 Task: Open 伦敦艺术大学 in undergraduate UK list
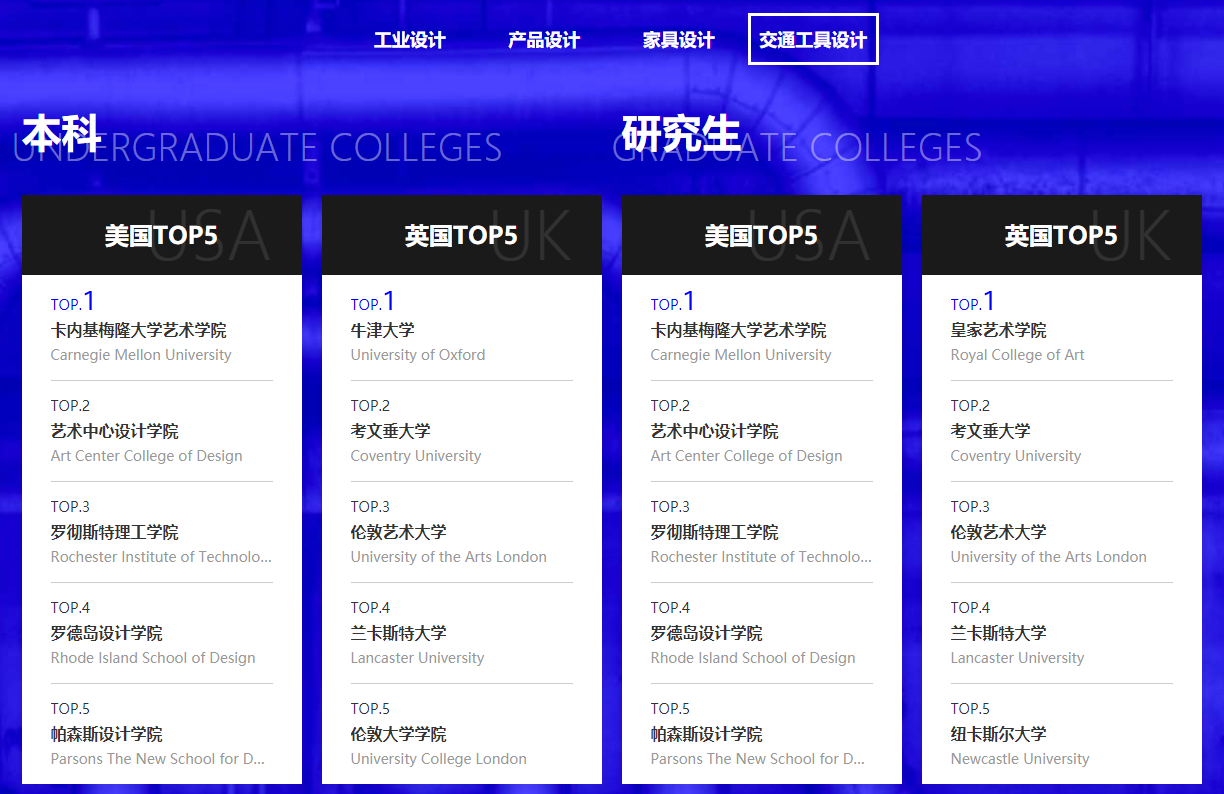tap(399, 532)
